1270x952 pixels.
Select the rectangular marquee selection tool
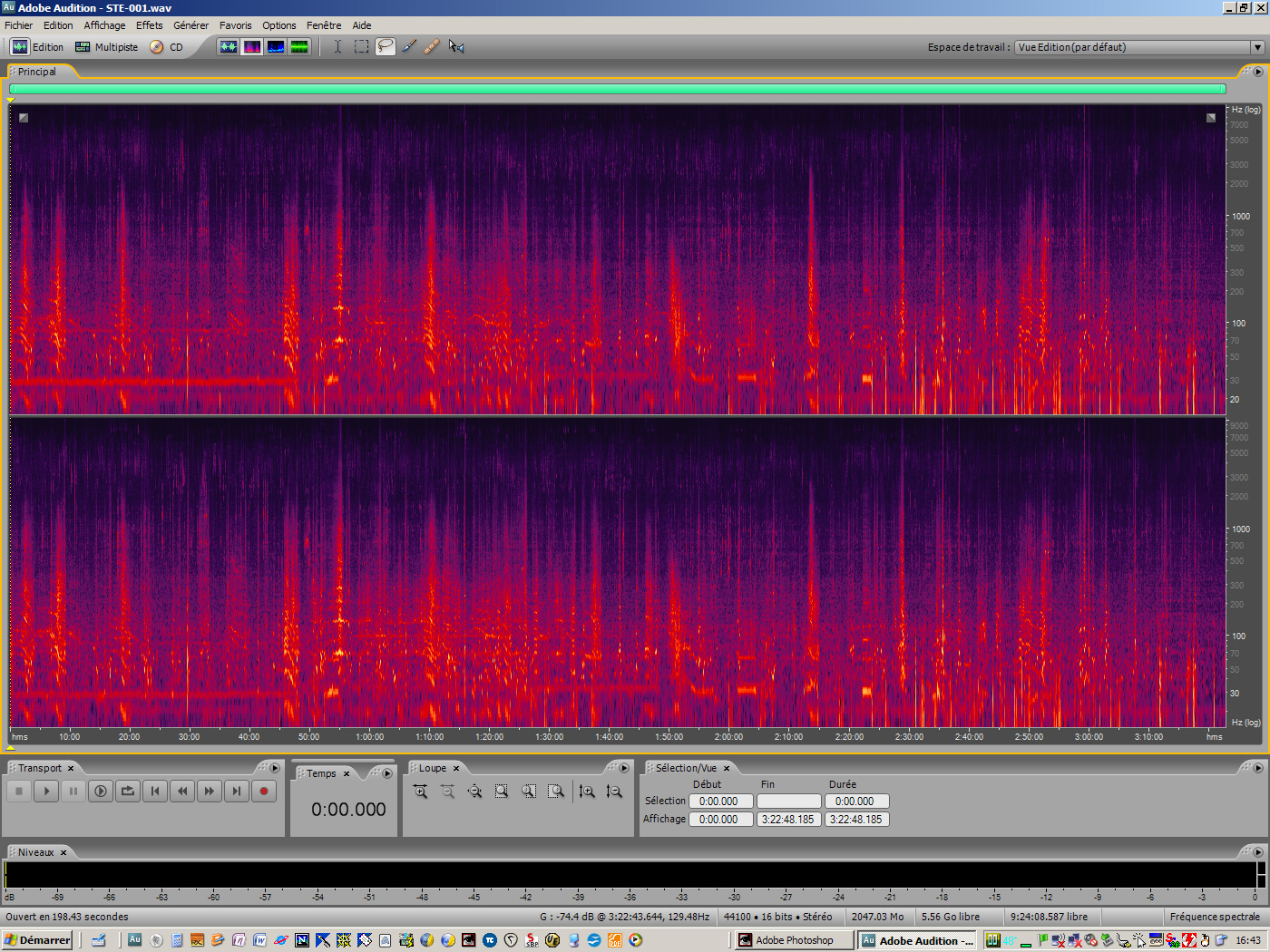tap(361, 46)
